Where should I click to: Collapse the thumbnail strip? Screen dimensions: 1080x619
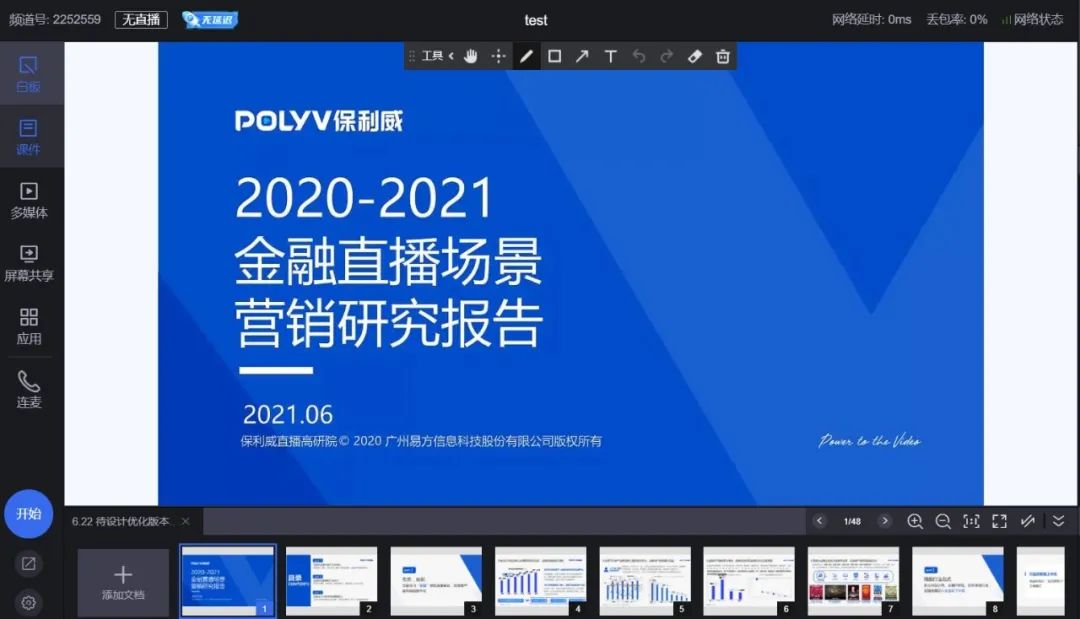pyautogui.click(x=1059, y=521)
